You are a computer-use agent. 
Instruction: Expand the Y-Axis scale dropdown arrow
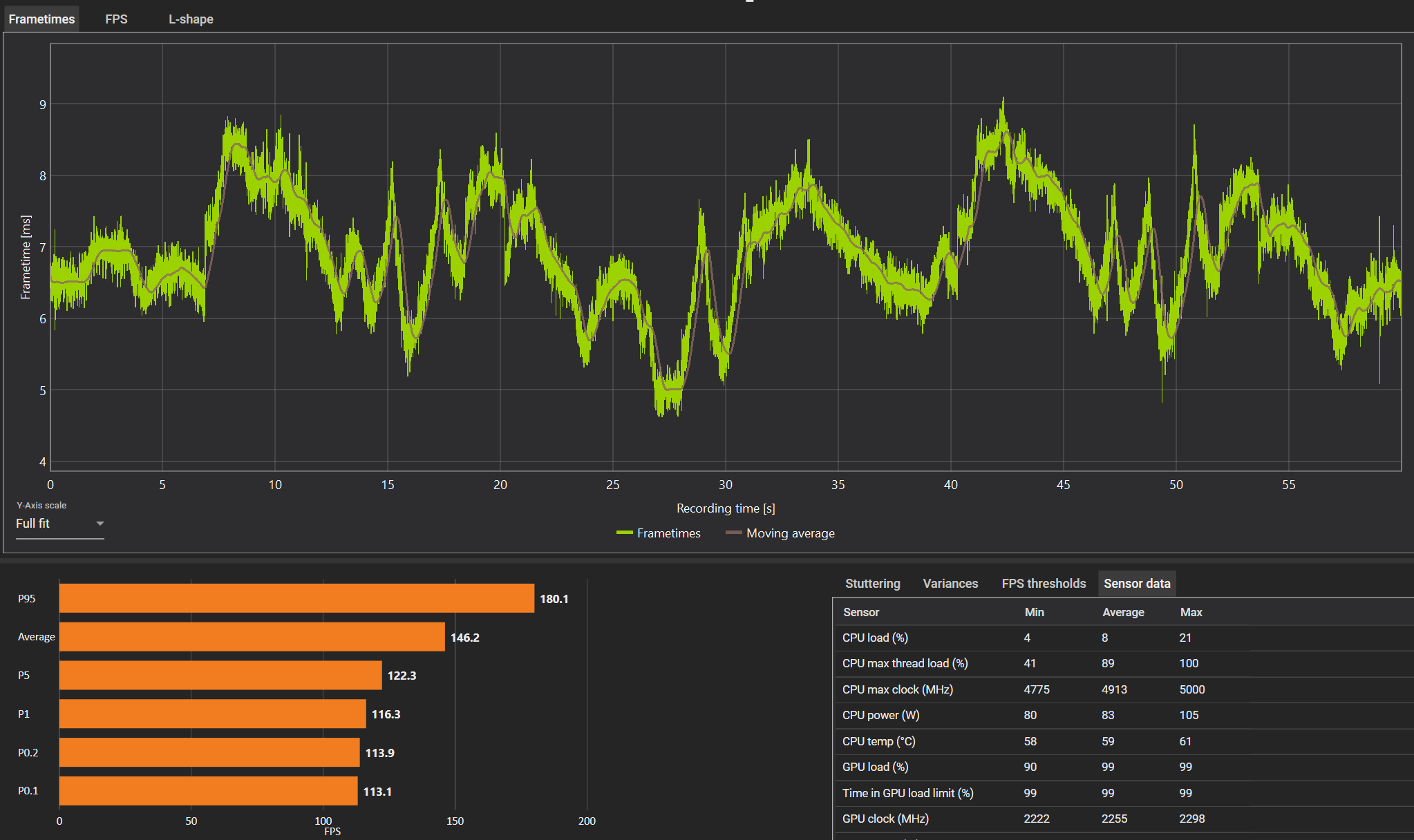(100, 524)
